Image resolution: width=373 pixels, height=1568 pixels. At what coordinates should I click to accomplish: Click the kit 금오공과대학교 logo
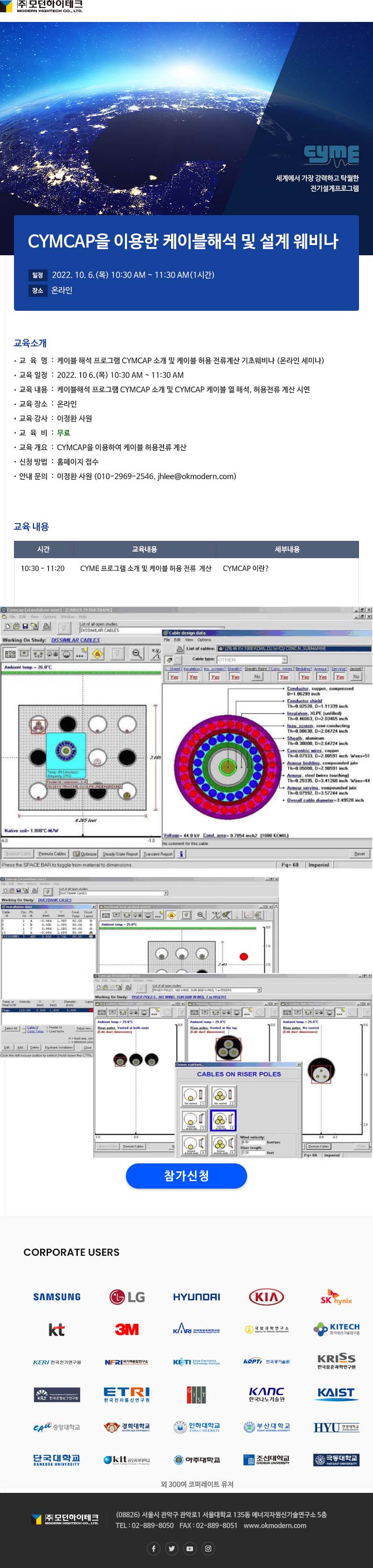pyautogui.click(x=126, y=1460)
